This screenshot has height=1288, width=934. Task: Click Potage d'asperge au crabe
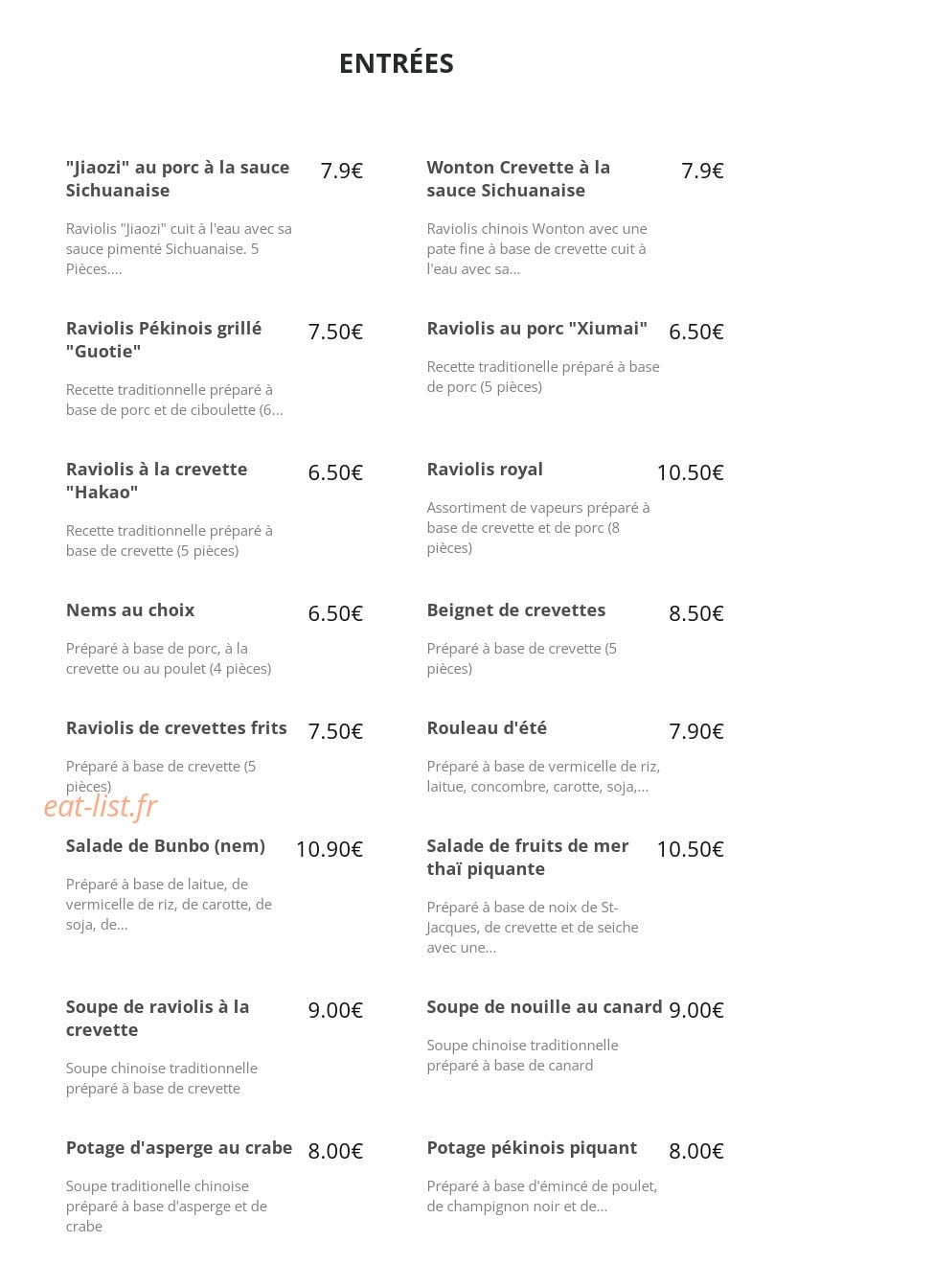coord(179,1147)
